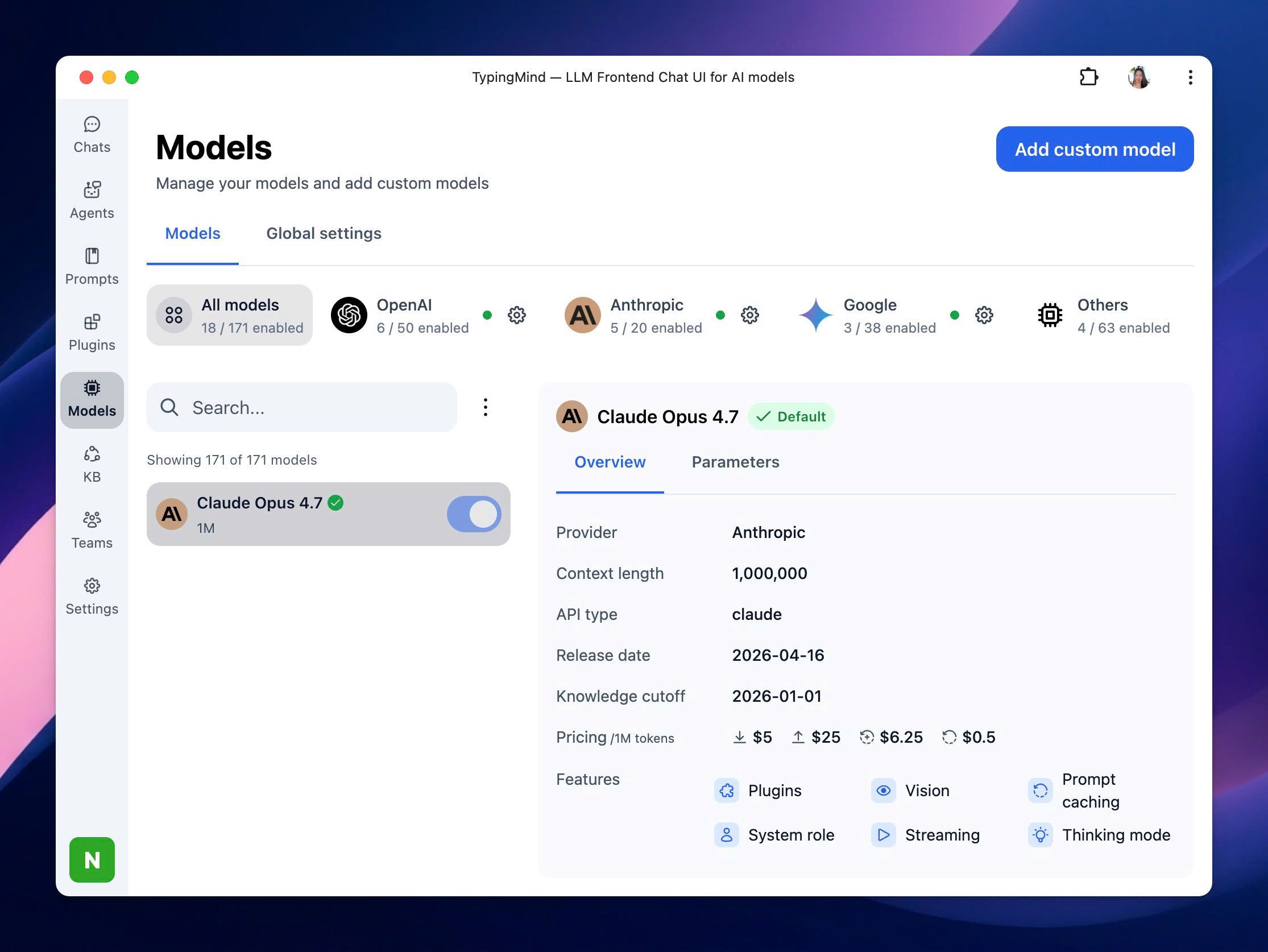Open Teams in the sidebar

point(92,531)
